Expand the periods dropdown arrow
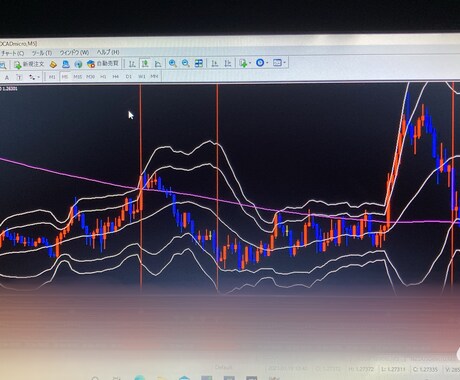460x380 pixels. point(267,63)
